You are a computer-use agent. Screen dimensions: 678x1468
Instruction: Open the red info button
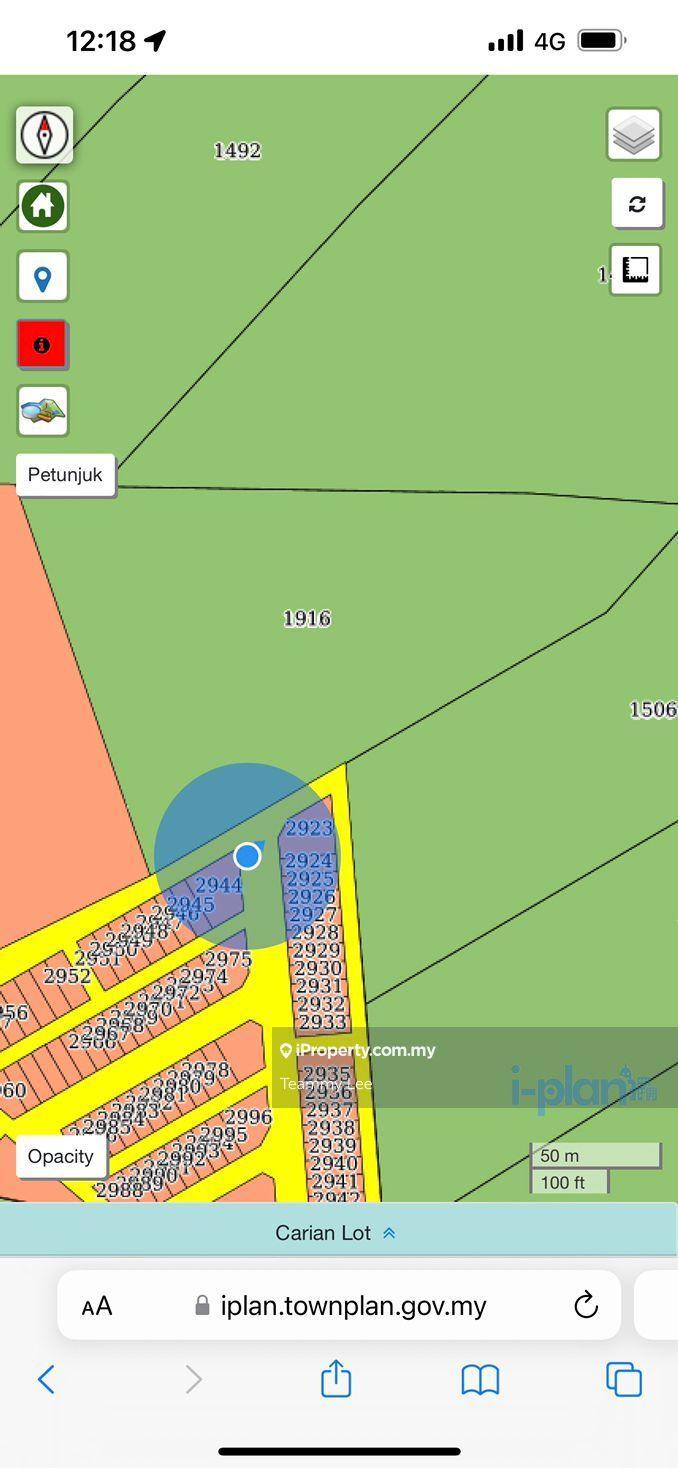(42, 345)
